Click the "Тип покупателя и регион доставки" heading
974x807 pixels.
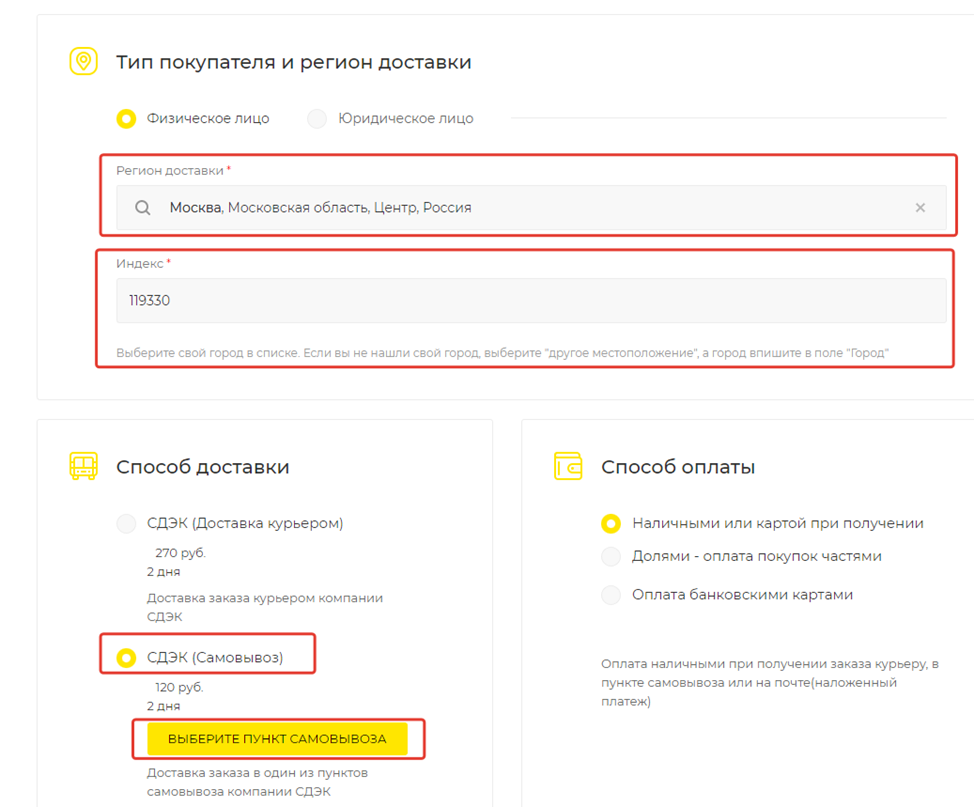point(293,62)
